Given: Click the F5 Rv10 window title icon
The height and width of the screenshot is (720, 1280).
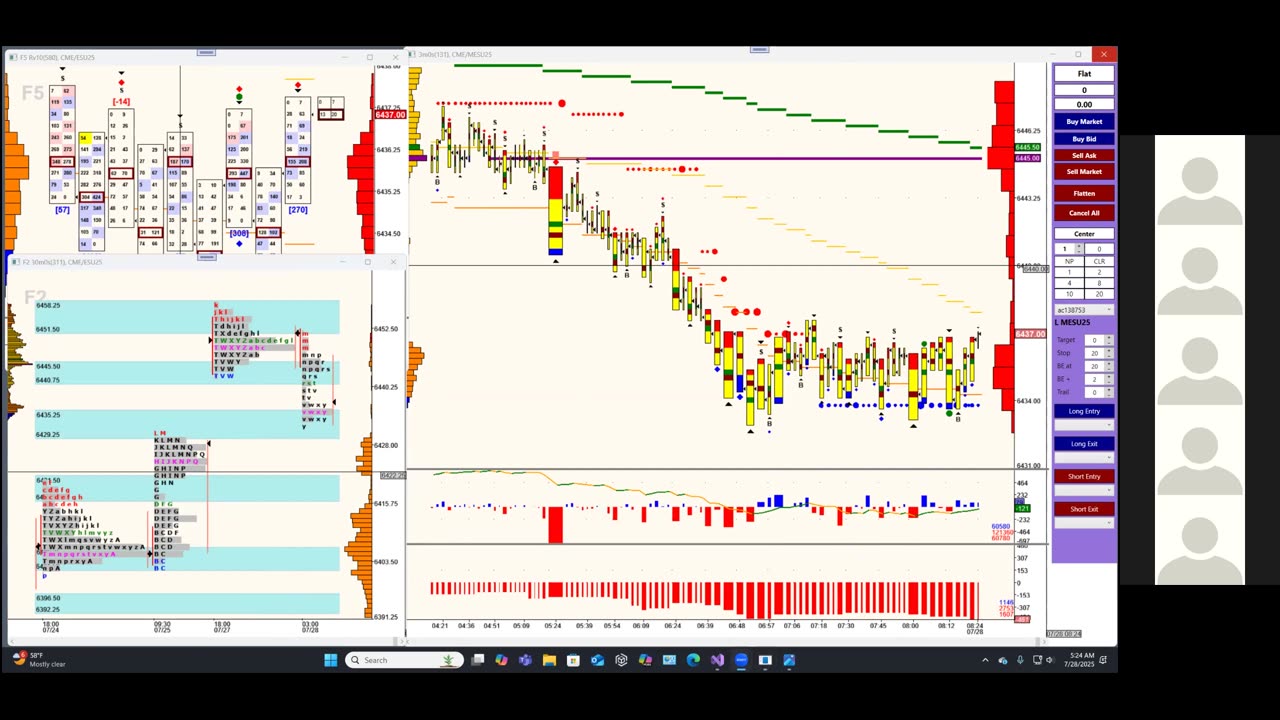Looking at the screenshot, I should pos(13,57).
